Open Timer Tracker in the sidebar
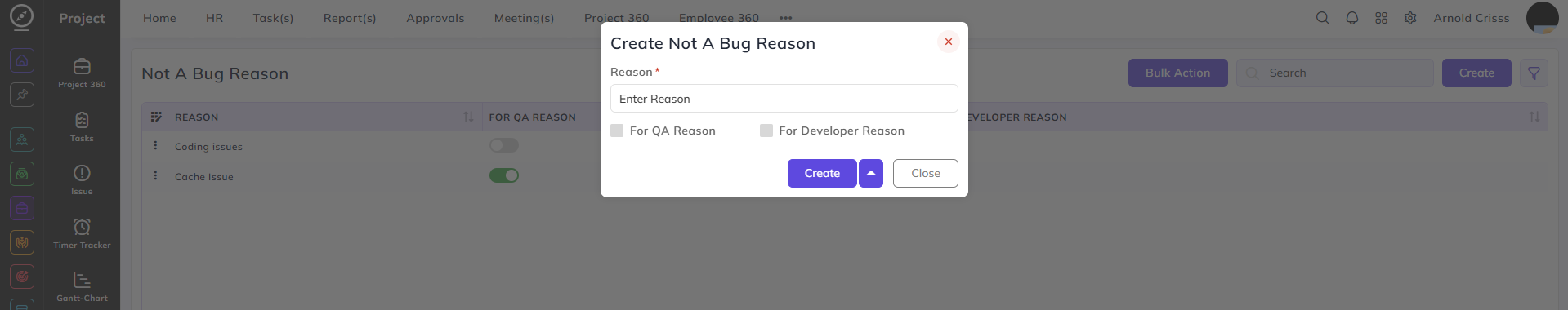Image resolution: width=1568 pixels, height=310 pixels. point(82,233)
